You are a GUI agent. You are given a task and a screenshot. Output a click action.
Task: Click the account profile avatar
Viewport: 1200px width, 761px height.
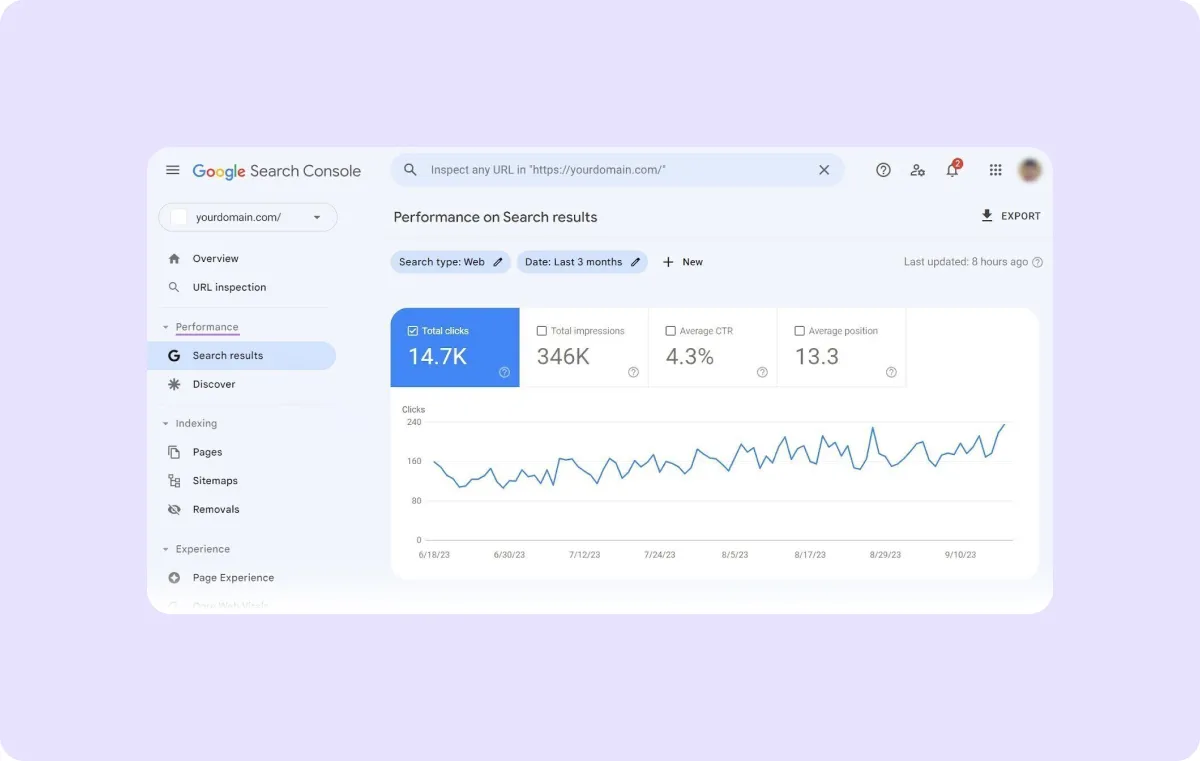[x=1030, y=170]
